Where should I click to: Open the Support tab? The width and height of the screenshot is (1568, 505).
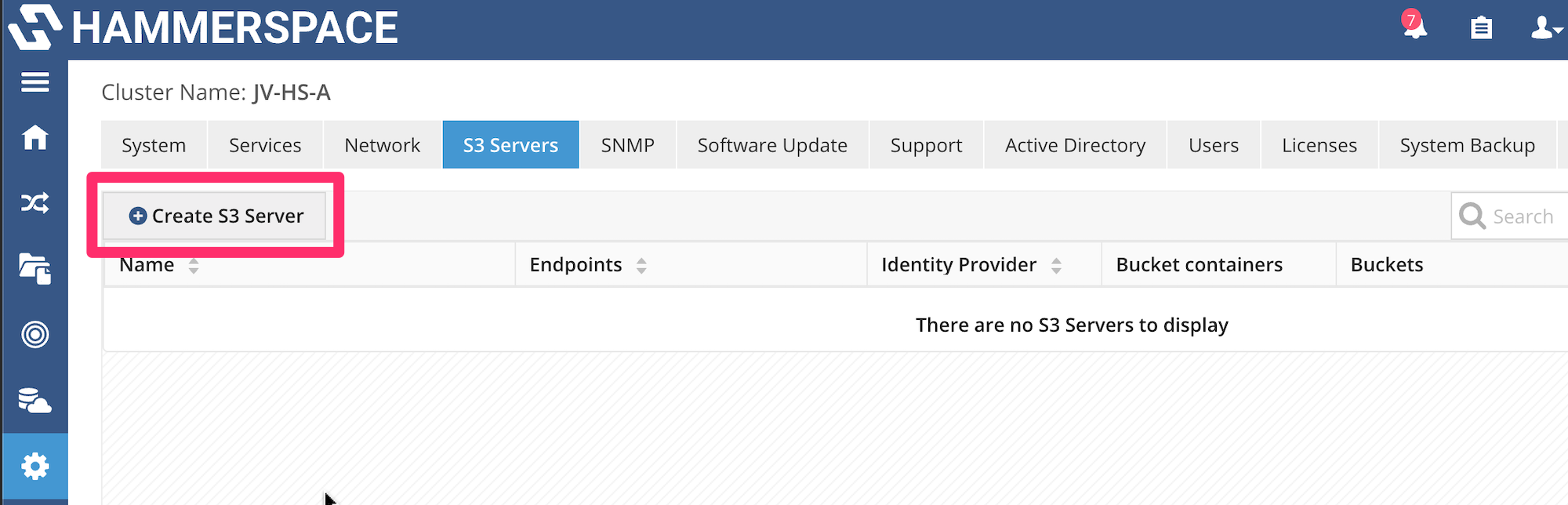point(926,145)
